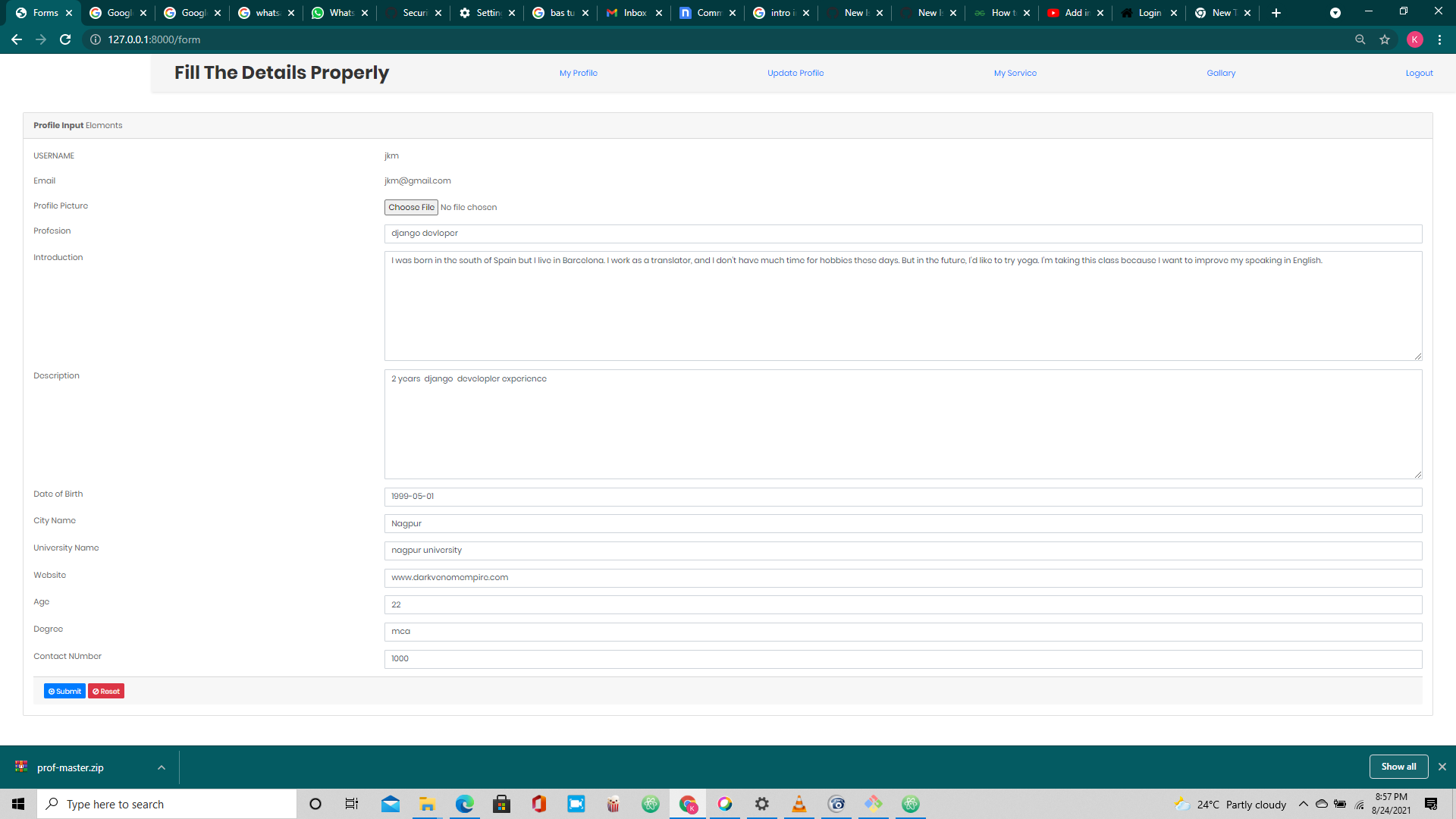Collapse the prof-master.zip download details
Screen dimensions: 1456x819
coord(162,767)
